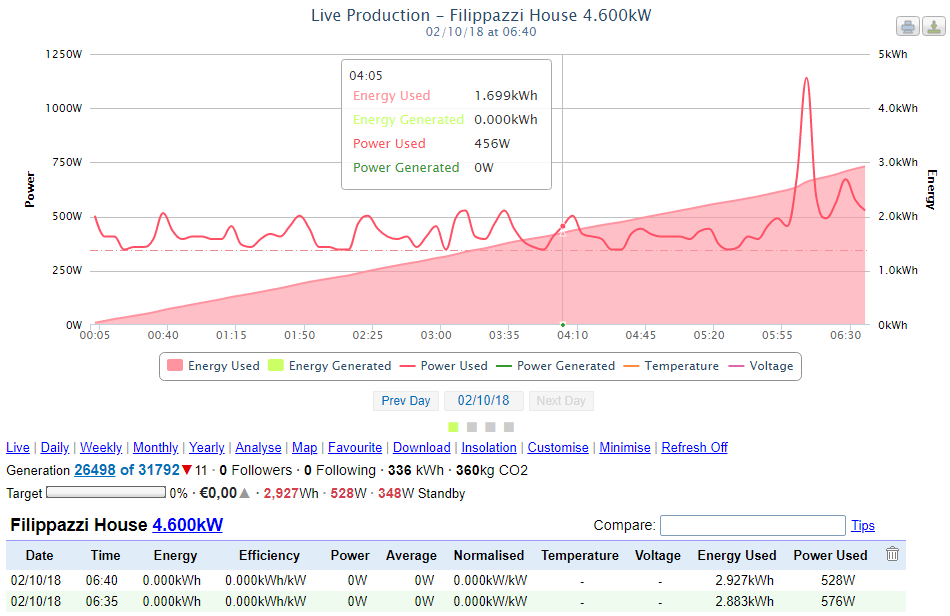Select the third grey page indicator square
Screen dimensions: 950x616
click(490, 427)
